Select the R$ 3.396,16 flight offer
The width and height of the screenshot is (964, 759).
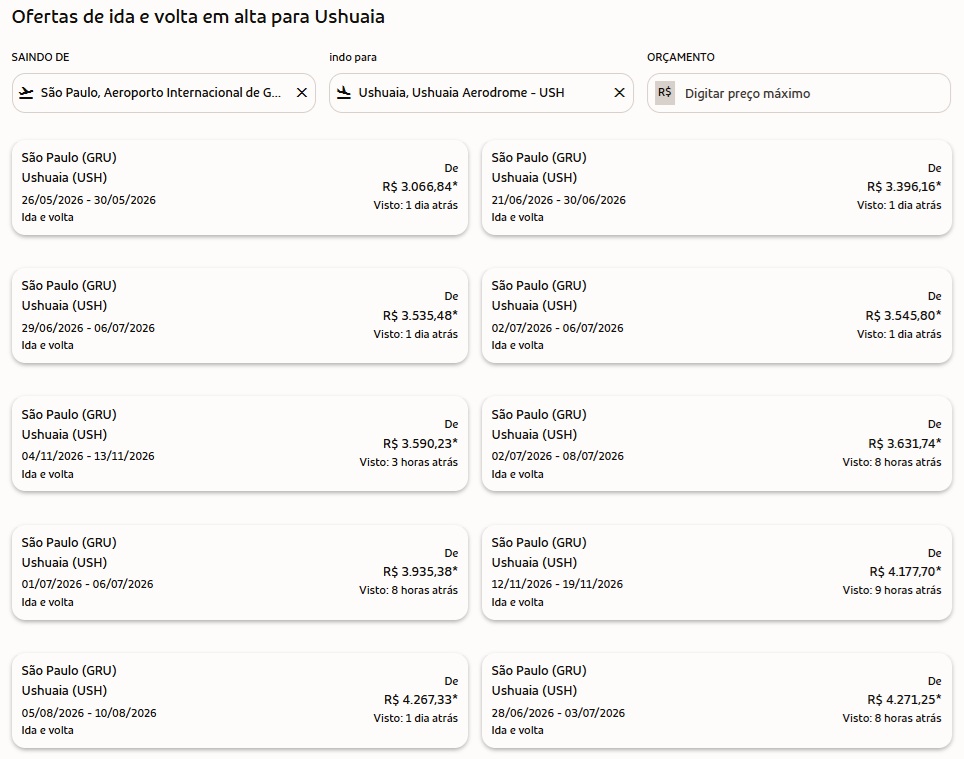pos(716,187)
